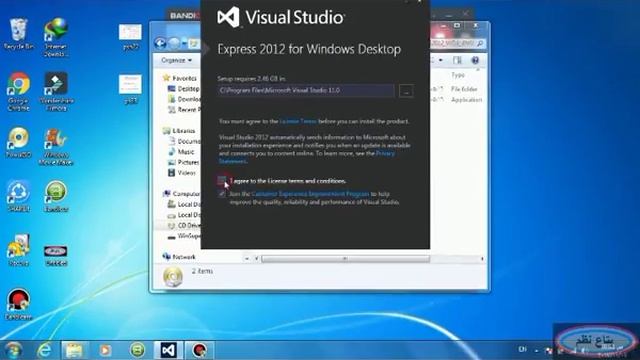
Task: Select Recent Places in Explorer navigation pane
Action: coord(184,109)
